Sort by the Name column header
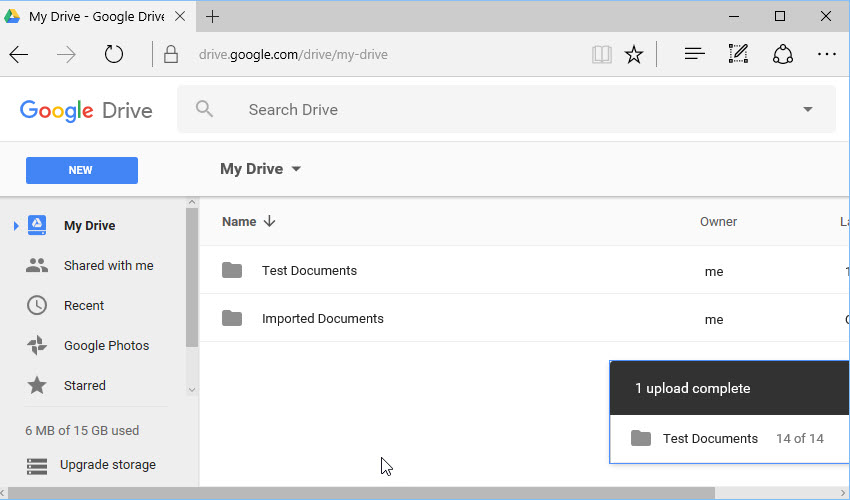This screenshot has height=500, width=850. 239,221
